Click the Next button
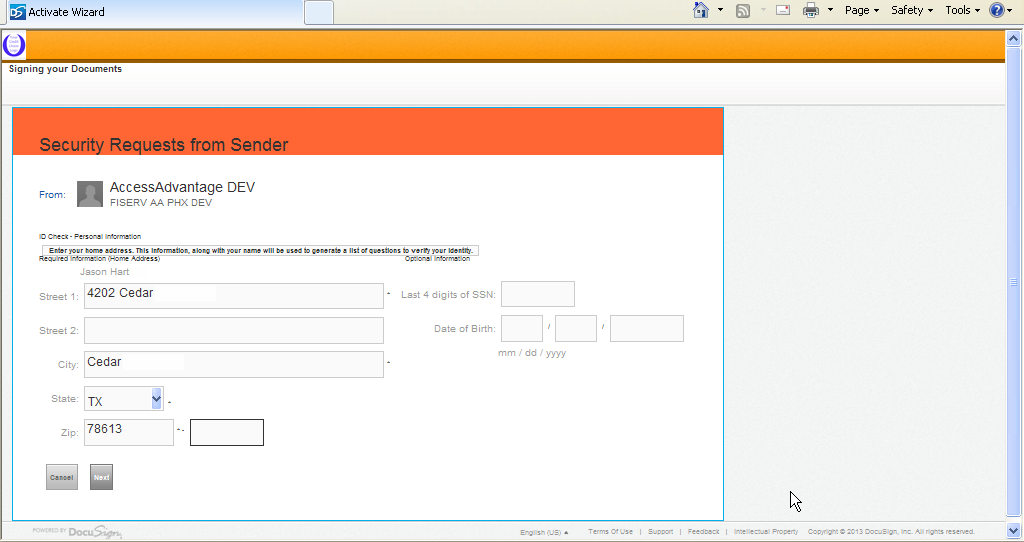This screenshot has width=1024, height=542. tap(101, 477)
